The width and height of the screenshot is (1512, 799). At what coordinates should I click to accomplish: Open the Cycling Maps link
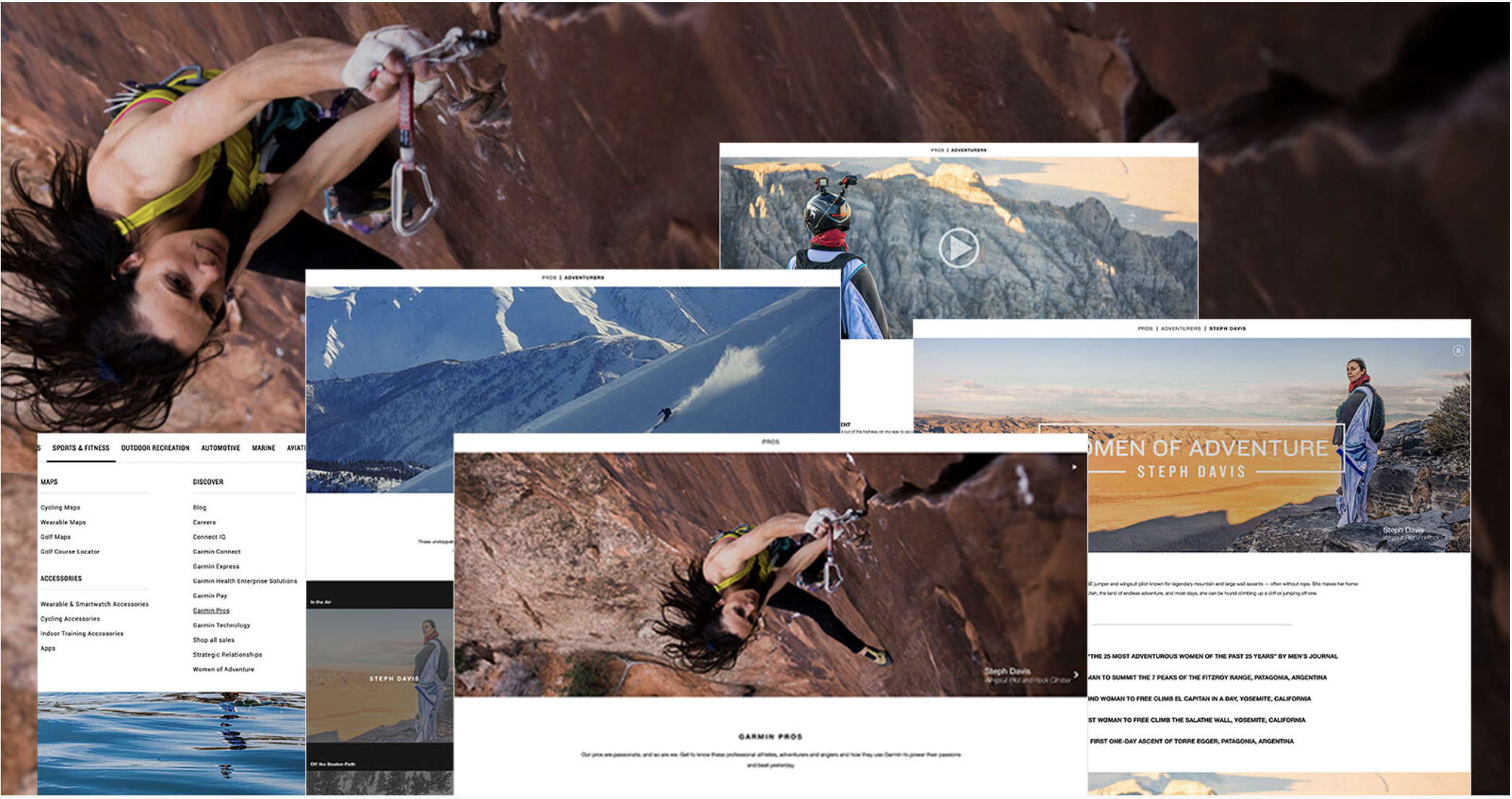[61, 507]
